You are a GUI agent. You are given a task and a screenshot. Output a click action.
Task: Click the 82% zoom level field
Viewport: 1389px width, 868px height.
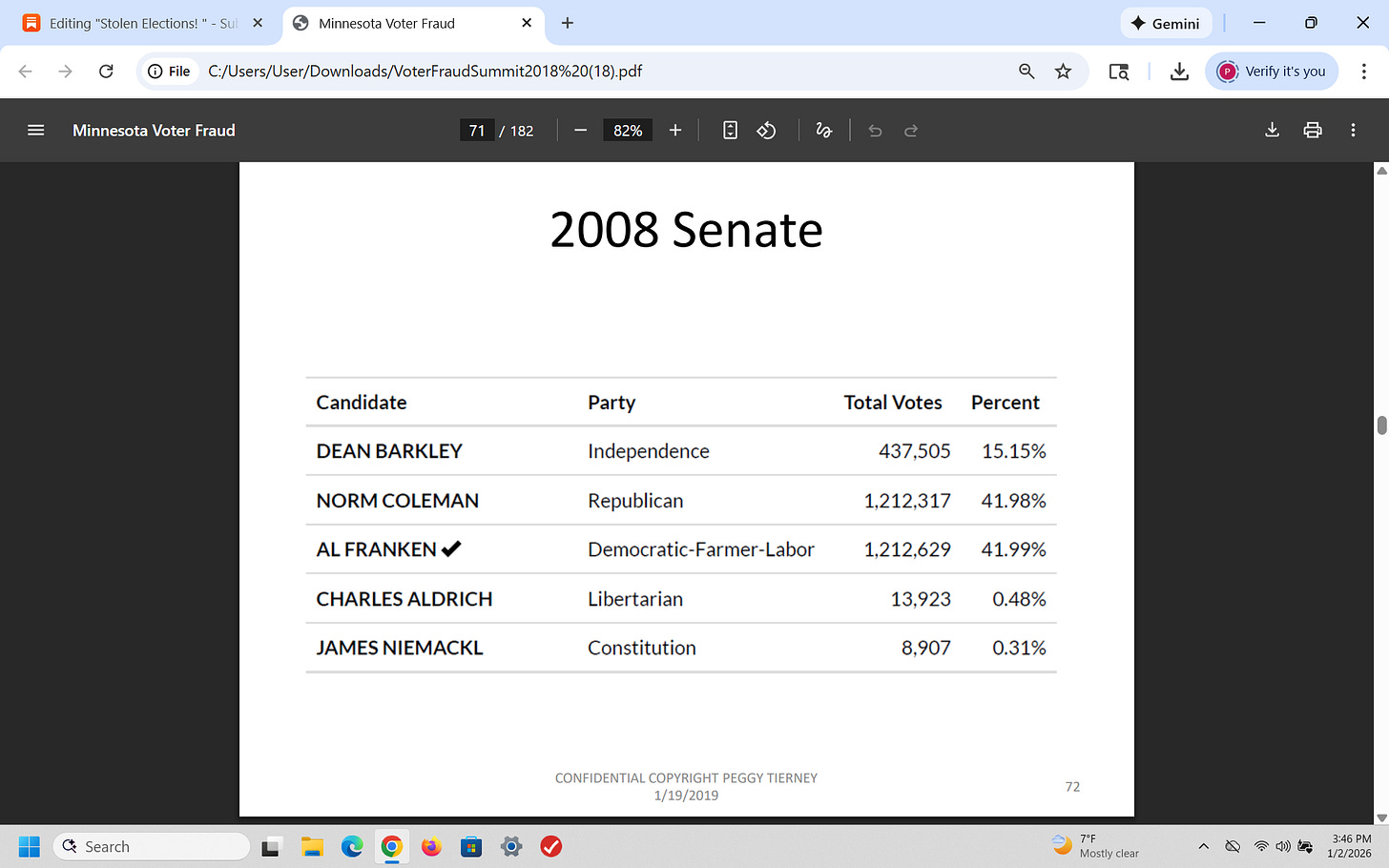pos(628,131)
